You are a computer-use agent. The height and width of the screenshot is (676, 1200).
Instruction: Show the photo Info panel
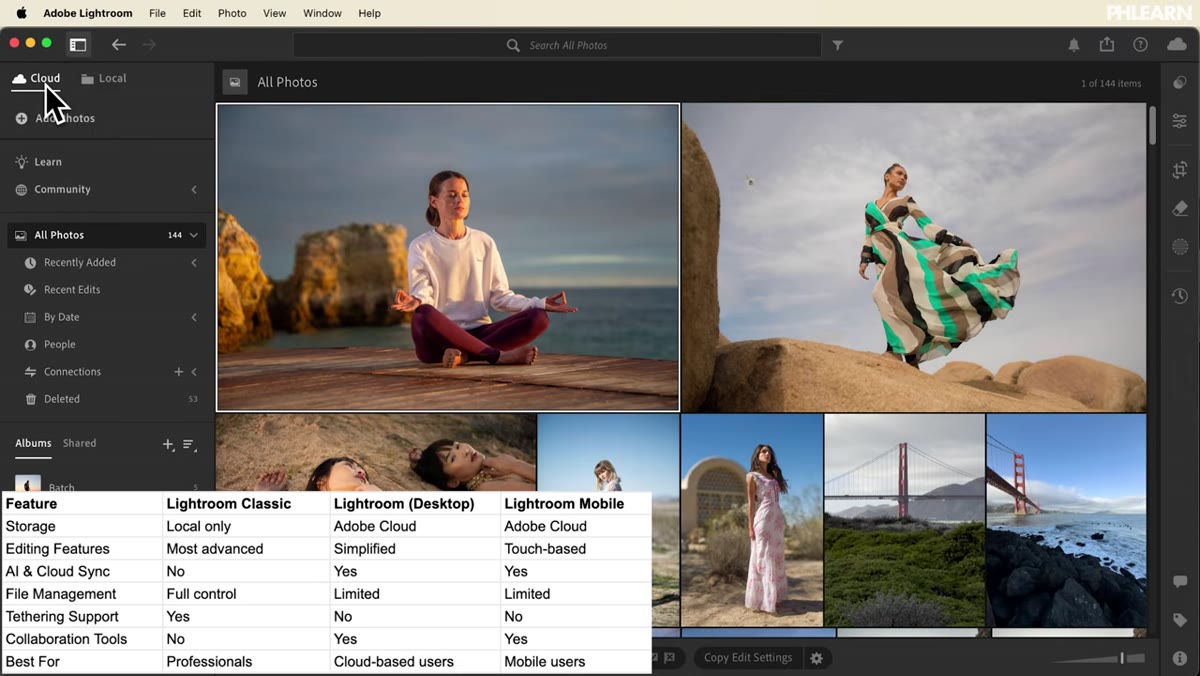(1180, 658)
